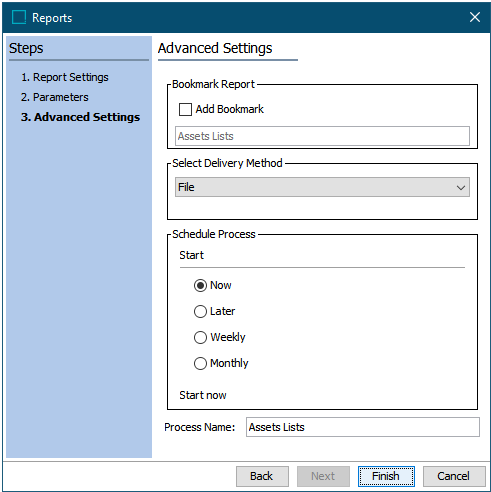The width and height of the screenshot is (491, 492).
Task: Focus the Process Name input field
Action: (363, 427)
